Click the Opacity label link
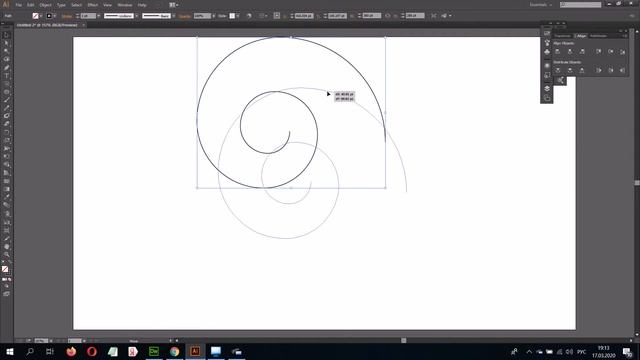This screenshot has width=640, height=360. point(184,16)
